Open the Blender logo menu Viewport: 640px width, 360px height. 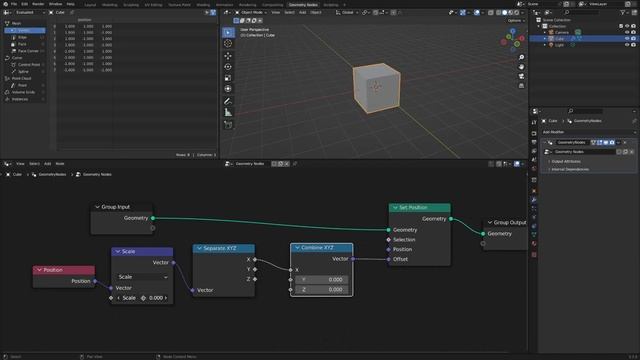5,4
